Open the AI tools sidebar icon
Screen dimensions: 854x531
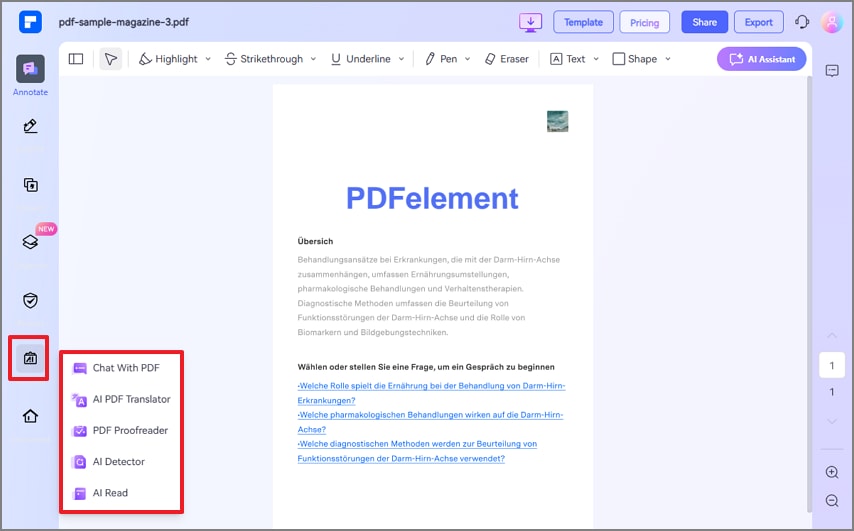pos(30,358)
